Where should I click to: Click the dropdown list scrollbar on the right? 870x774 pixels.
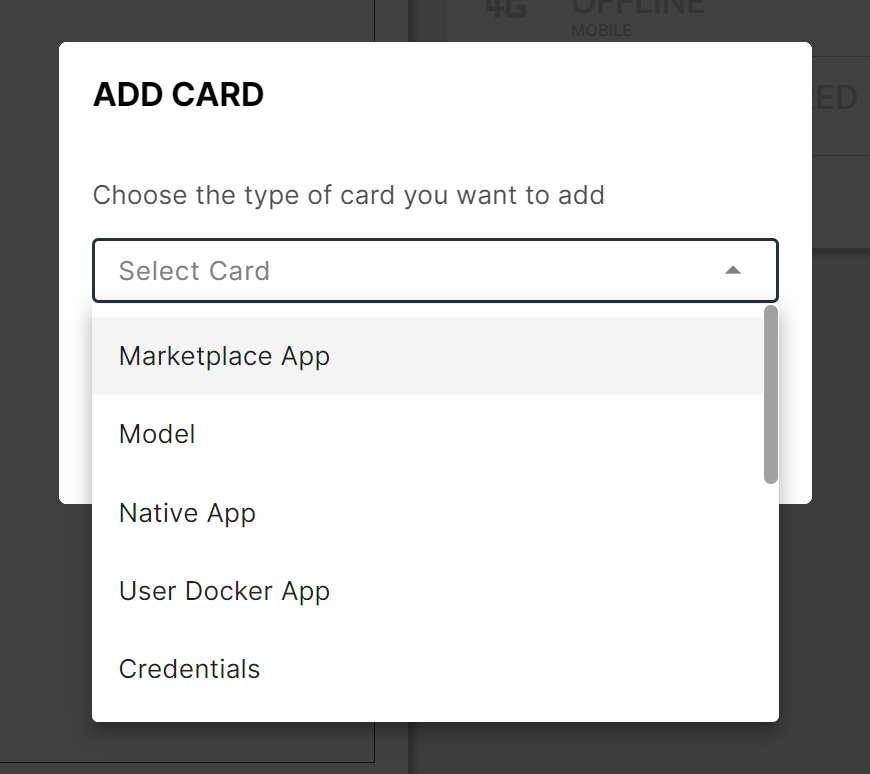click(769, 395)
